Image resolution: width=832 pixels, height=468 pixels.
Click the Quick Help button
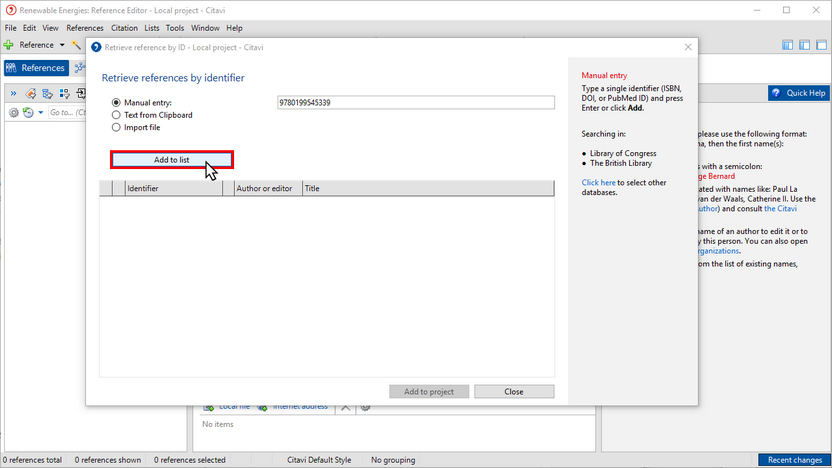[x=799, y=93]
